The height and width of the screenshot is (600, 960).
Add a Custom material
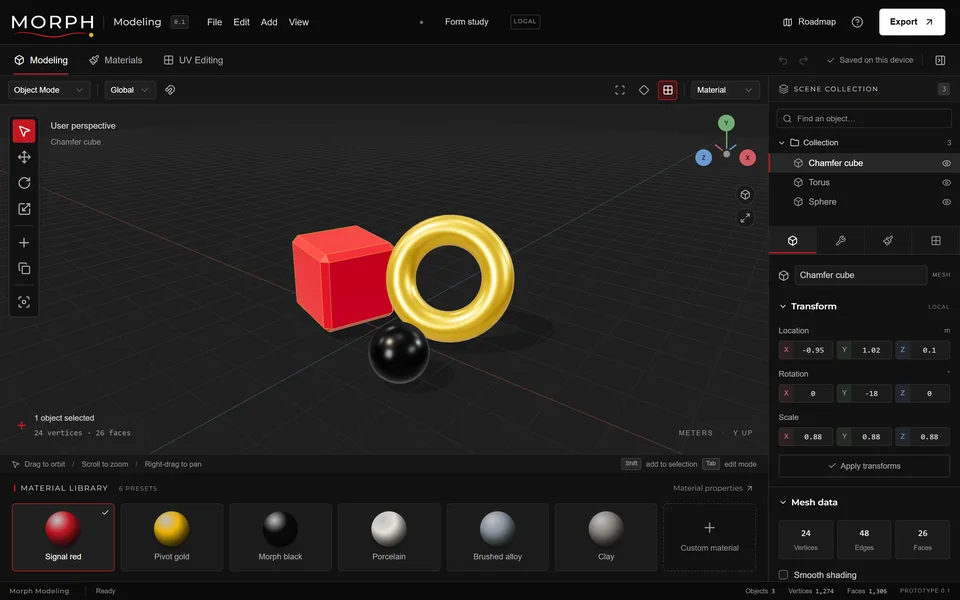pos(709,537)
